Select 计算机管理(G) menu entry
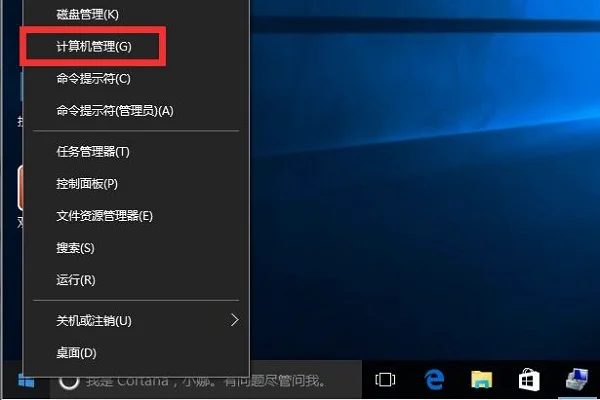This screenshot has height=400, width=600. [x=136, y=47]
